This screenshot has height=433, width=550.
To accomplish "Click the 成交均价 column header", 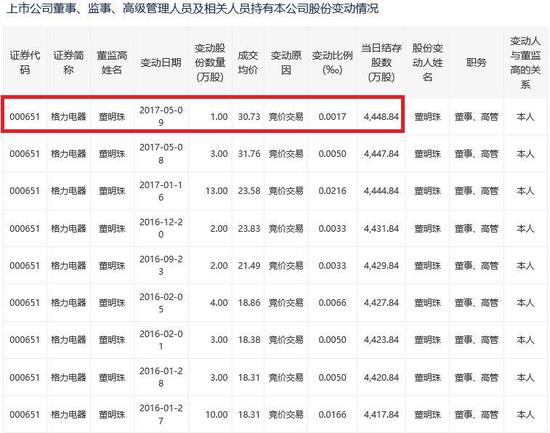I will click(248, 62).
